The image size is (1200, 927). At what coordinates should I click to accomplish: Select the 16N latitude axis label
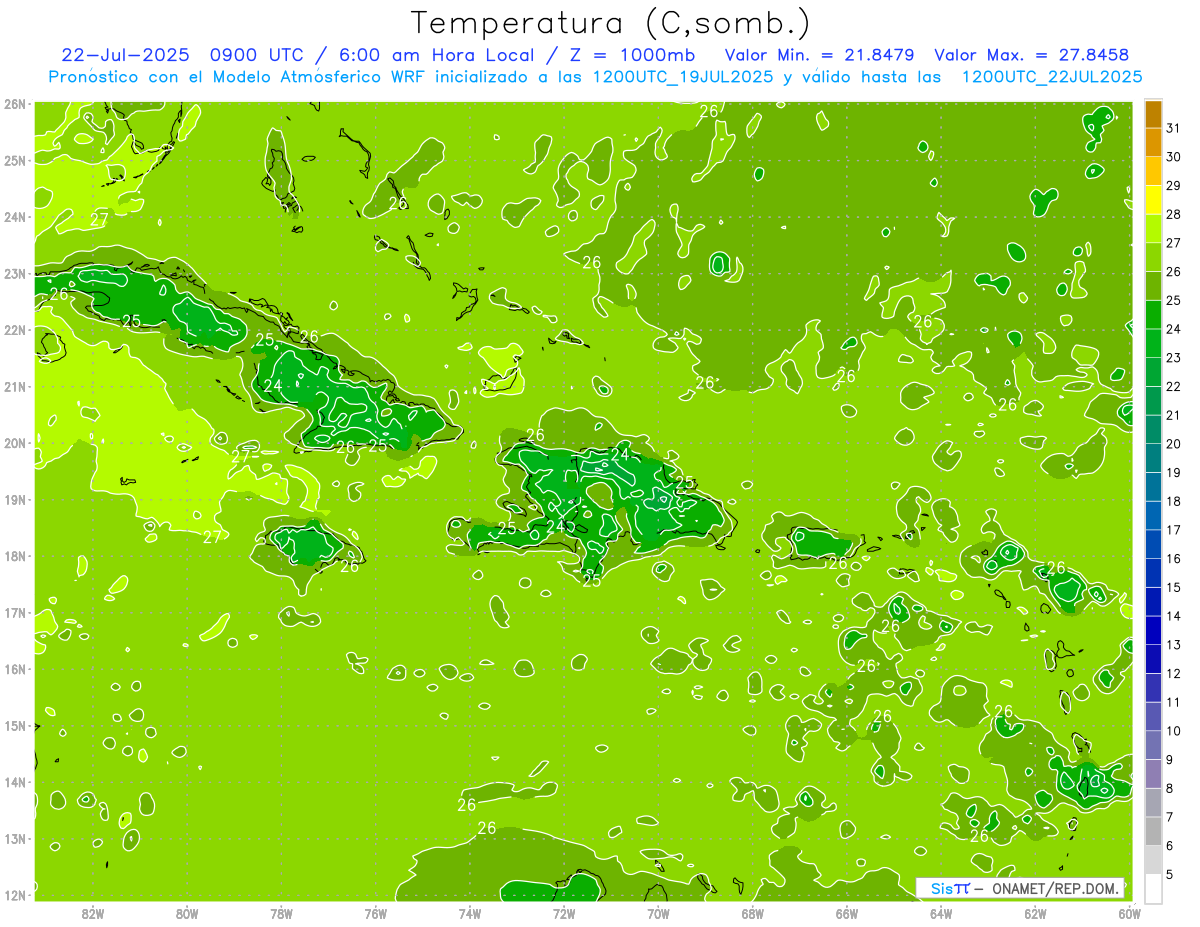tap(15, 669)
